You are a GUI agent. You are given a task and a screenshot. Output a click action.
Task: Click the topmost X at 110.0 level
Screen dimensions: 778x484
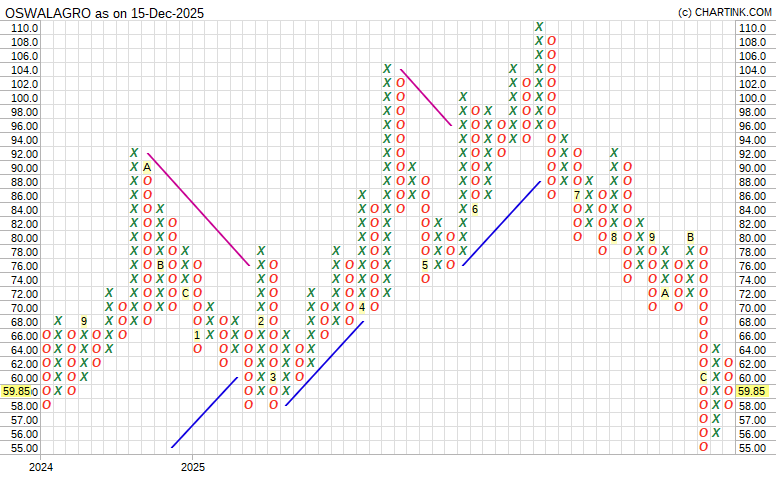tap(539, 27)
